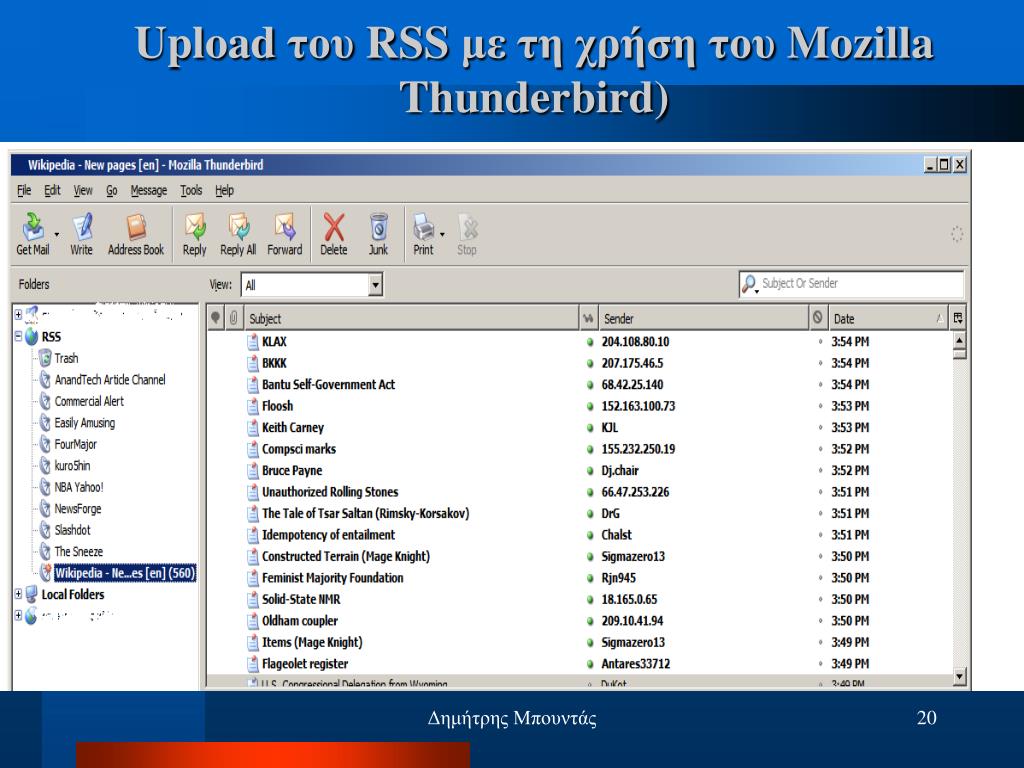1024x768 pixels.
Task: Select the Easily Amusing feed
Action: click(x=84, y=423)
